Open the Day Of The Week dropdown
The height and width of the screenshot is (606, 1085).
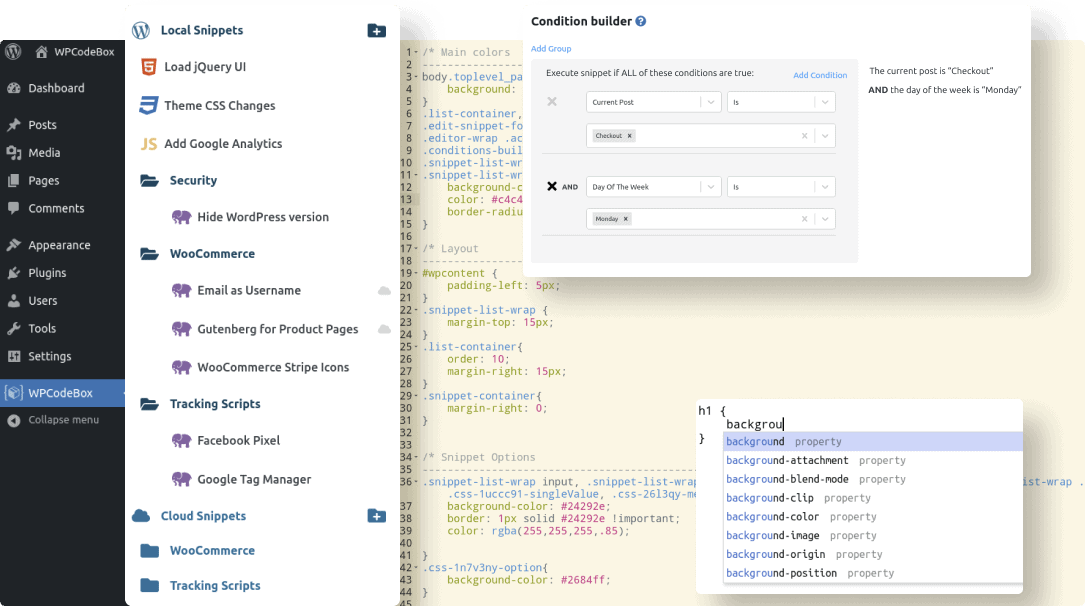653,186
